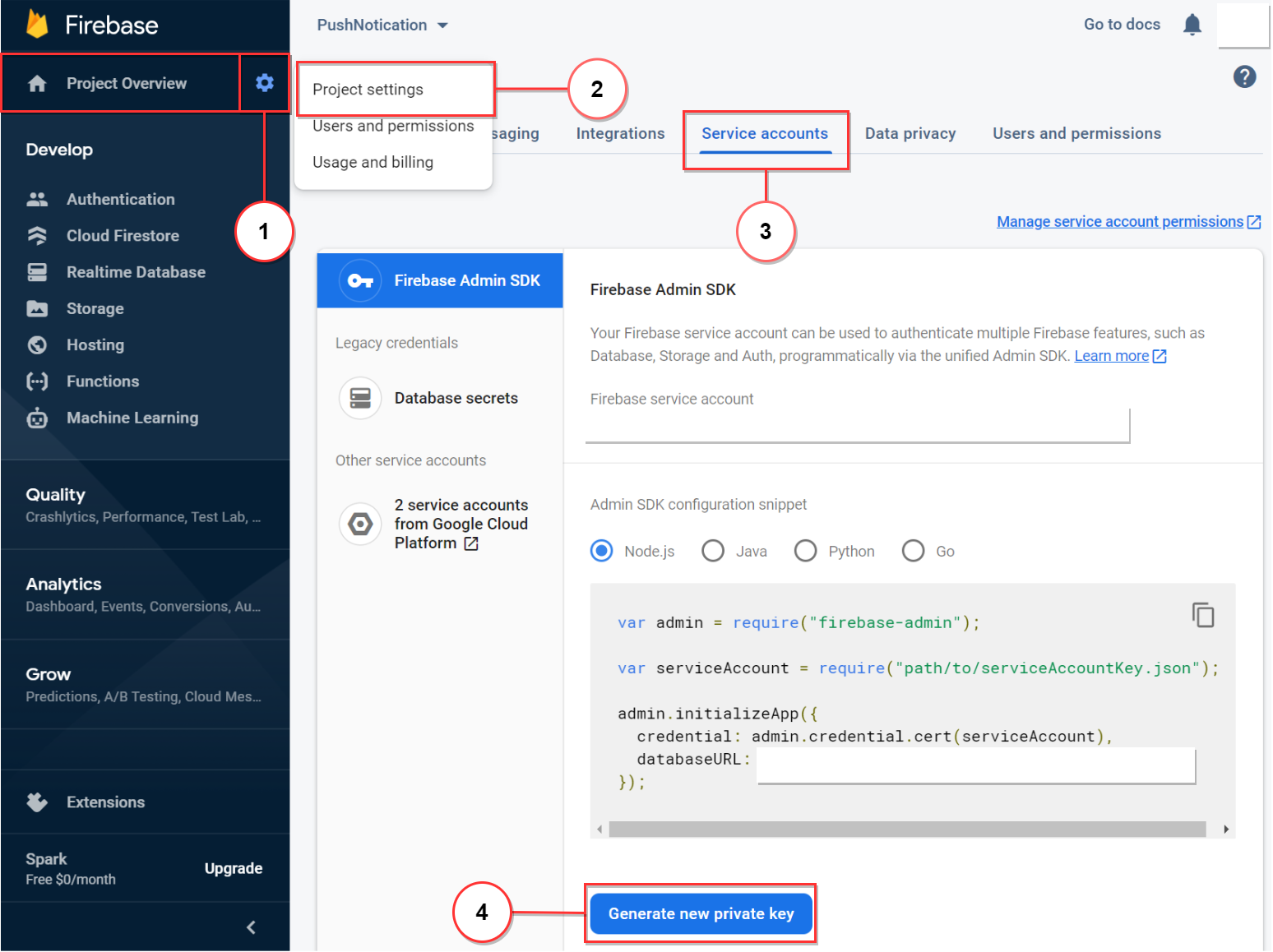Expand the Quality section
Screen dimensions: 1273x952
pyautogui.click(x=145, y=505)
